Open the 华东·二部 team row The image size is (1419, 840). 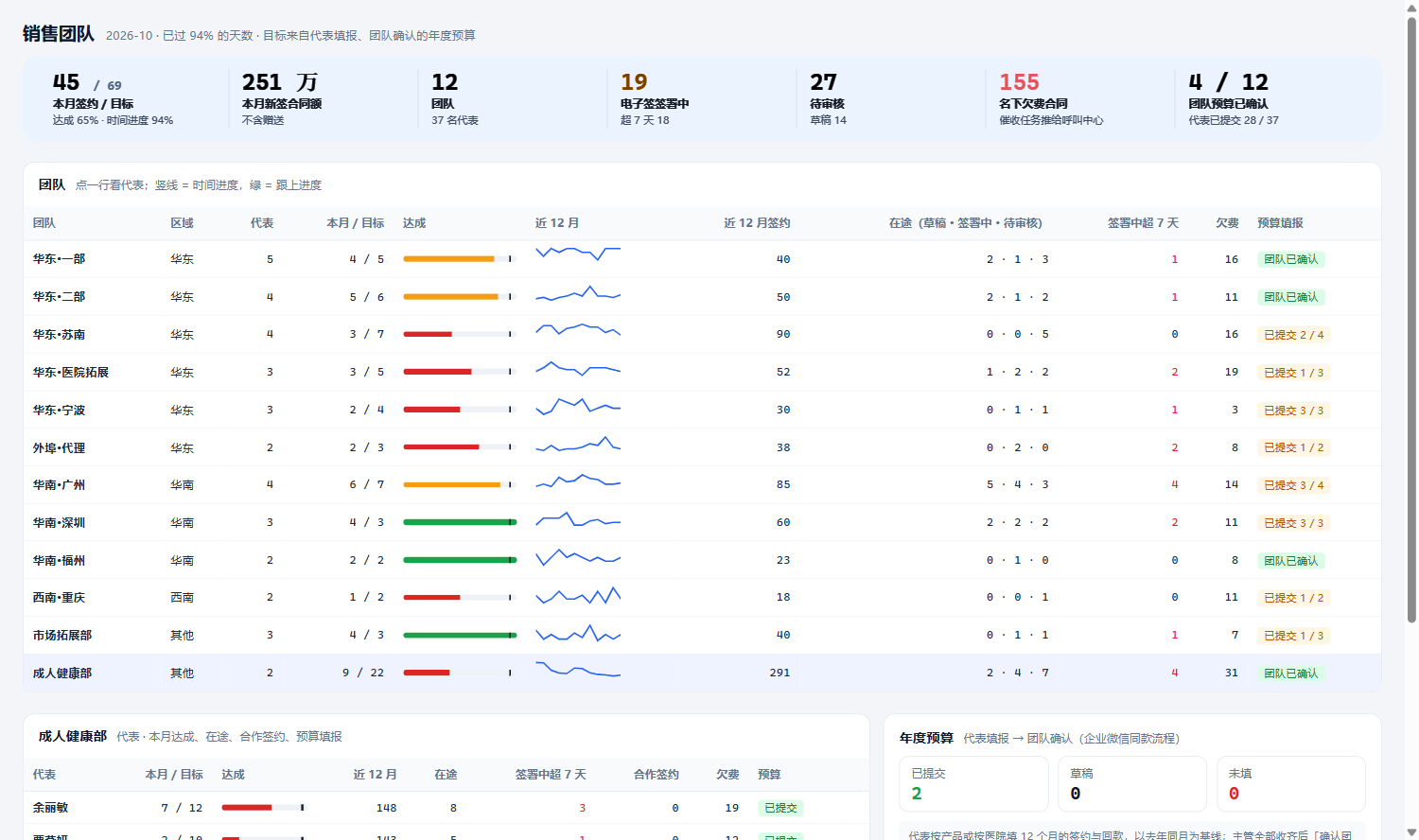click(702, 297)
